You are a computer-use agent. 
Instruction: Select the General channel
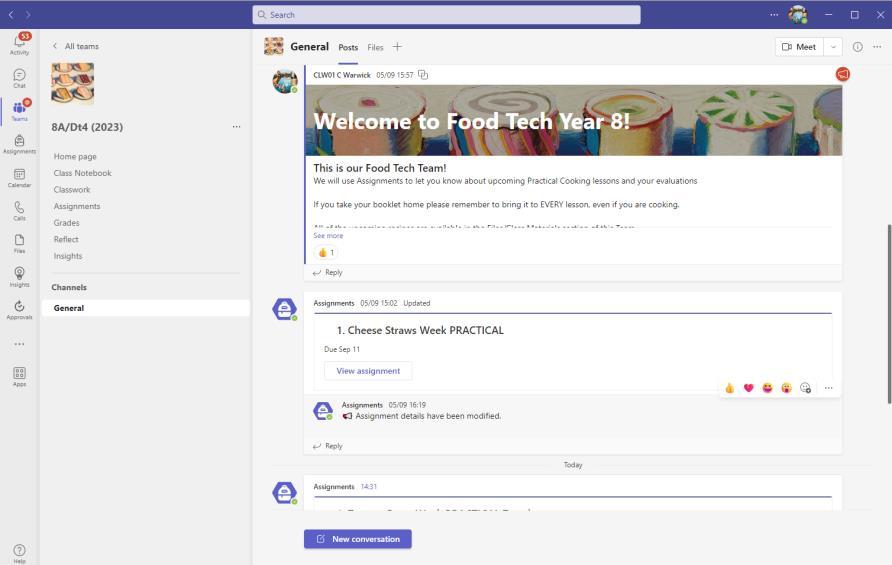pyautogui.click(x=146, y=308)
